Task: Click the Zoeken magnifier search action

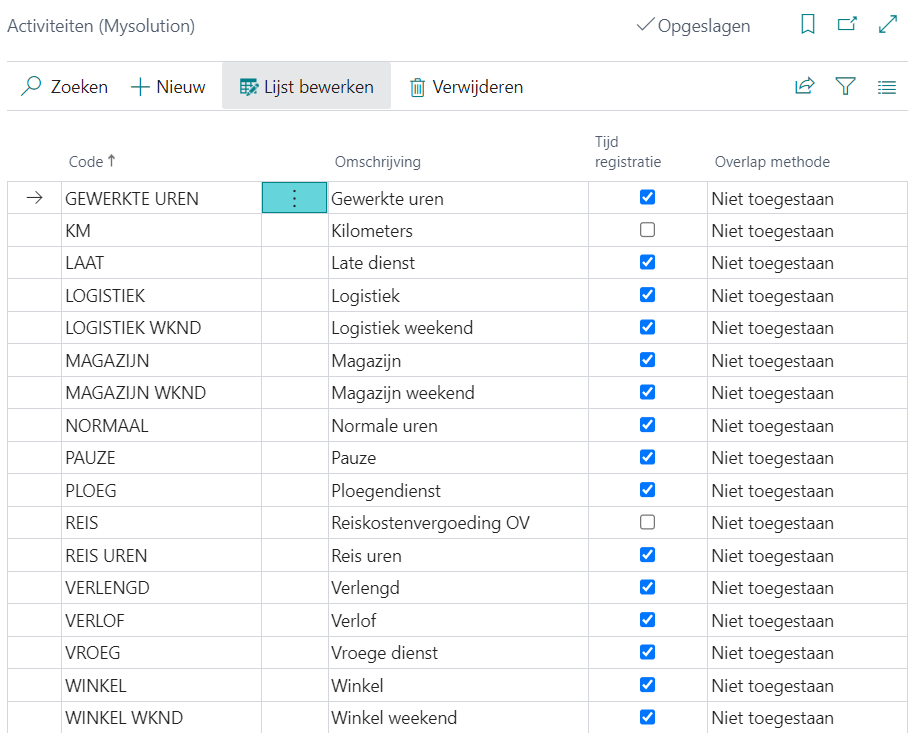Action: [x=65, y=87]
